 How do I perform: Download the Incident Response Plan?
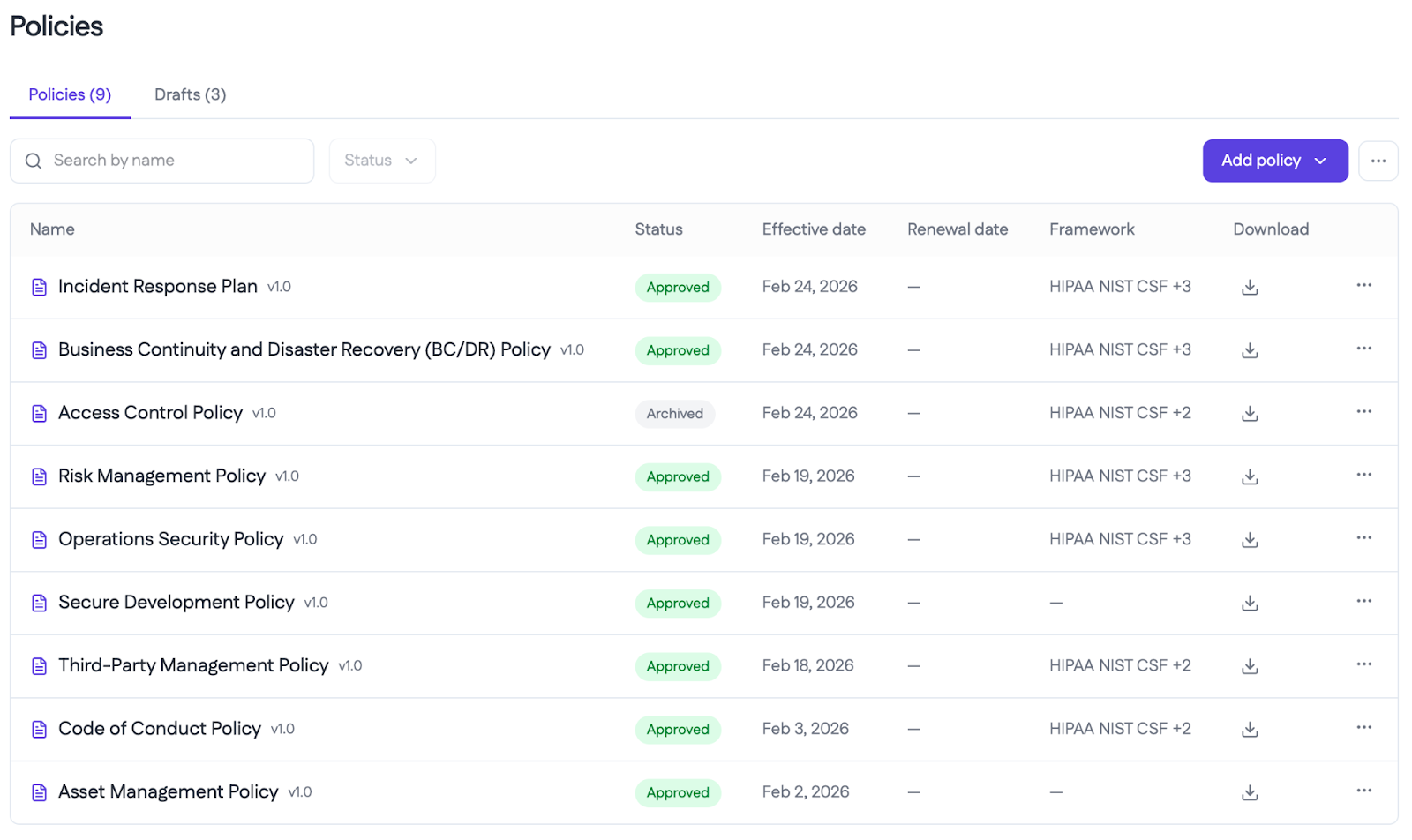[1249, 287]
